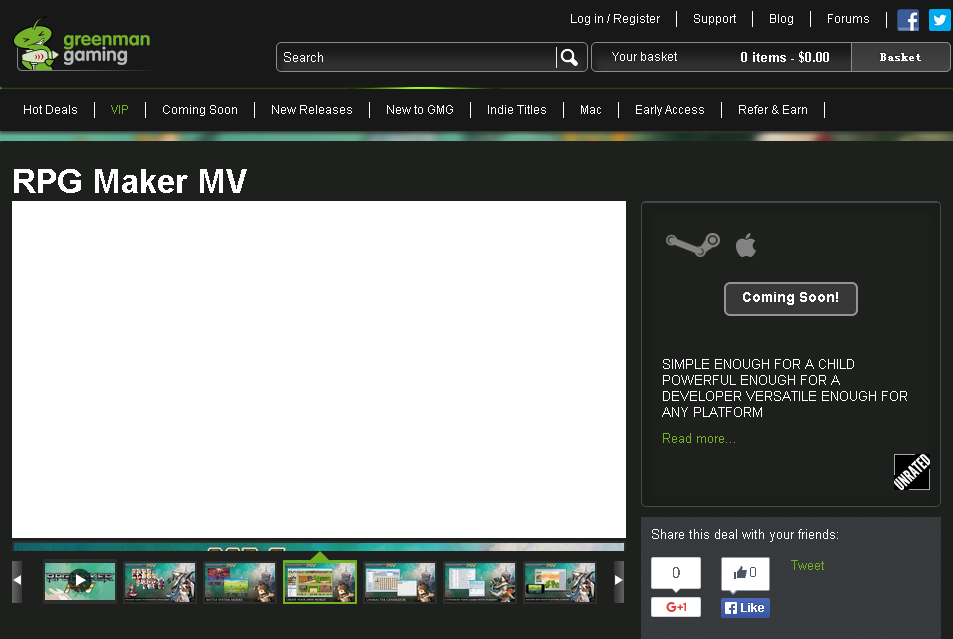The image size is (953, 639).
Task: Click the Tweet link
Action: (x=808, y=565)
